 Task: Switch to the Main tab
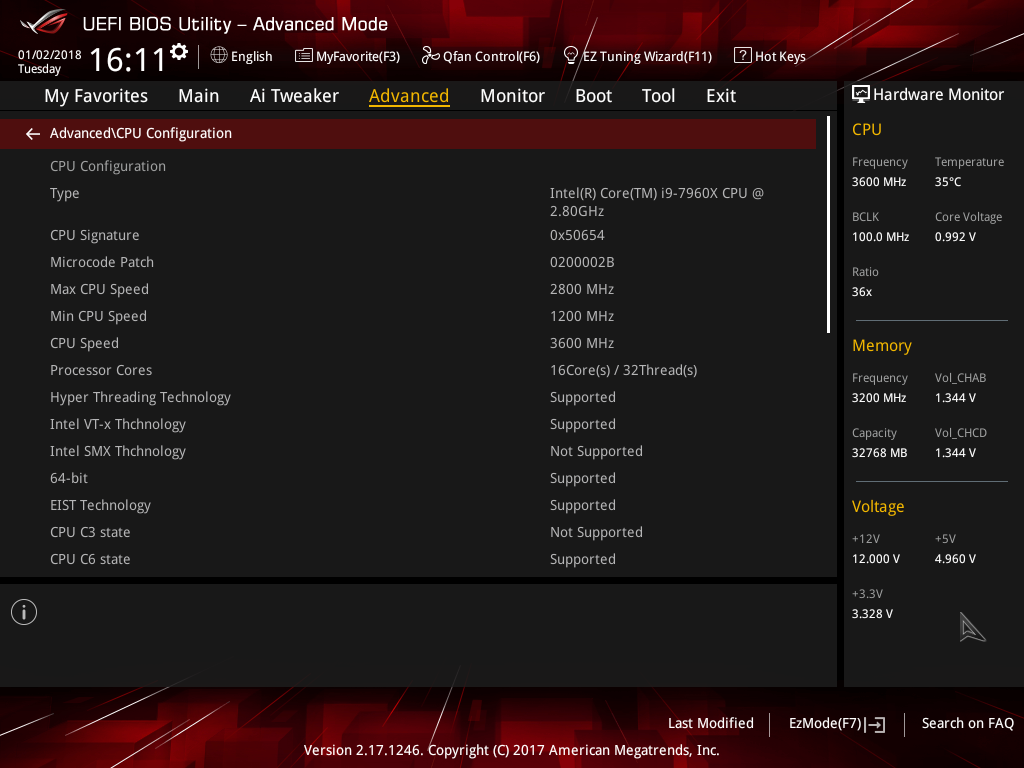(199, 96)
